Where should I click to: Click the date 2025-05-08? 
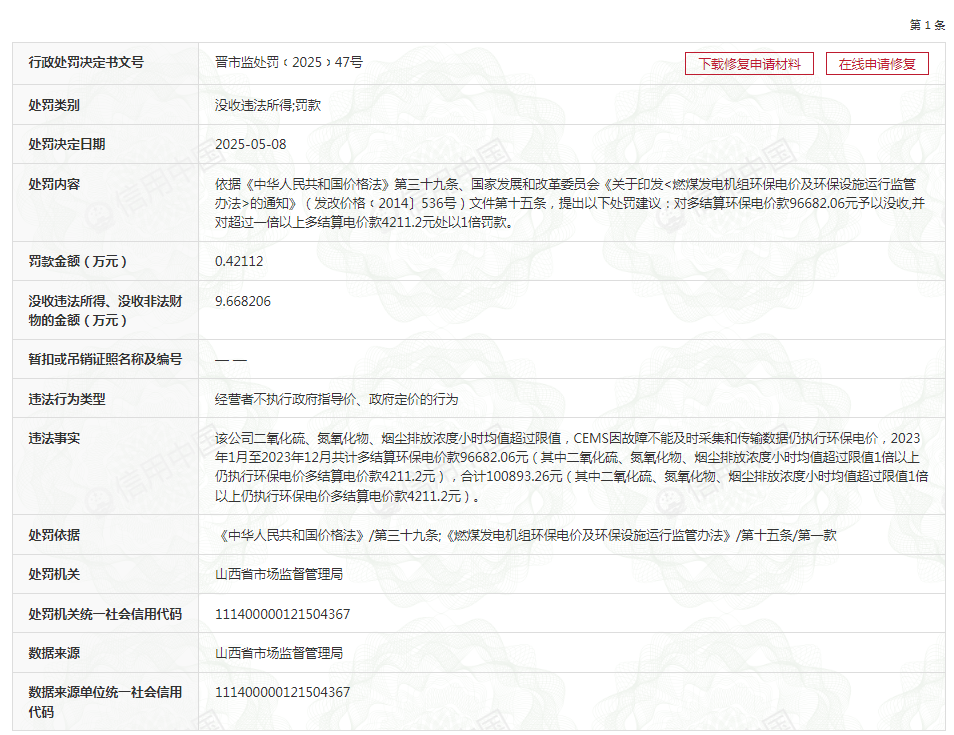(x=251, y=144)
